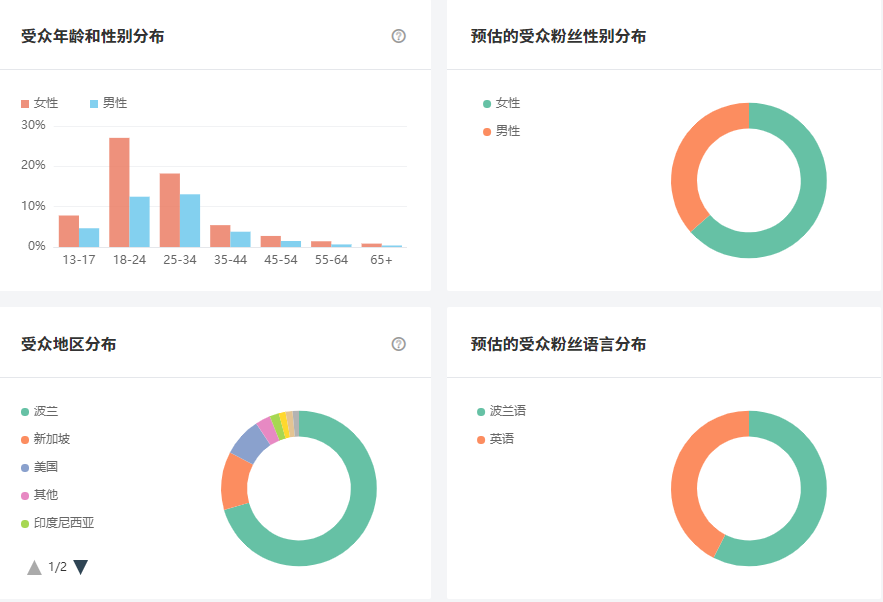The image size is (883, 602).
Task: Open the help icon beside 受众年龄和性别分布
Action: tap(398, 36)
